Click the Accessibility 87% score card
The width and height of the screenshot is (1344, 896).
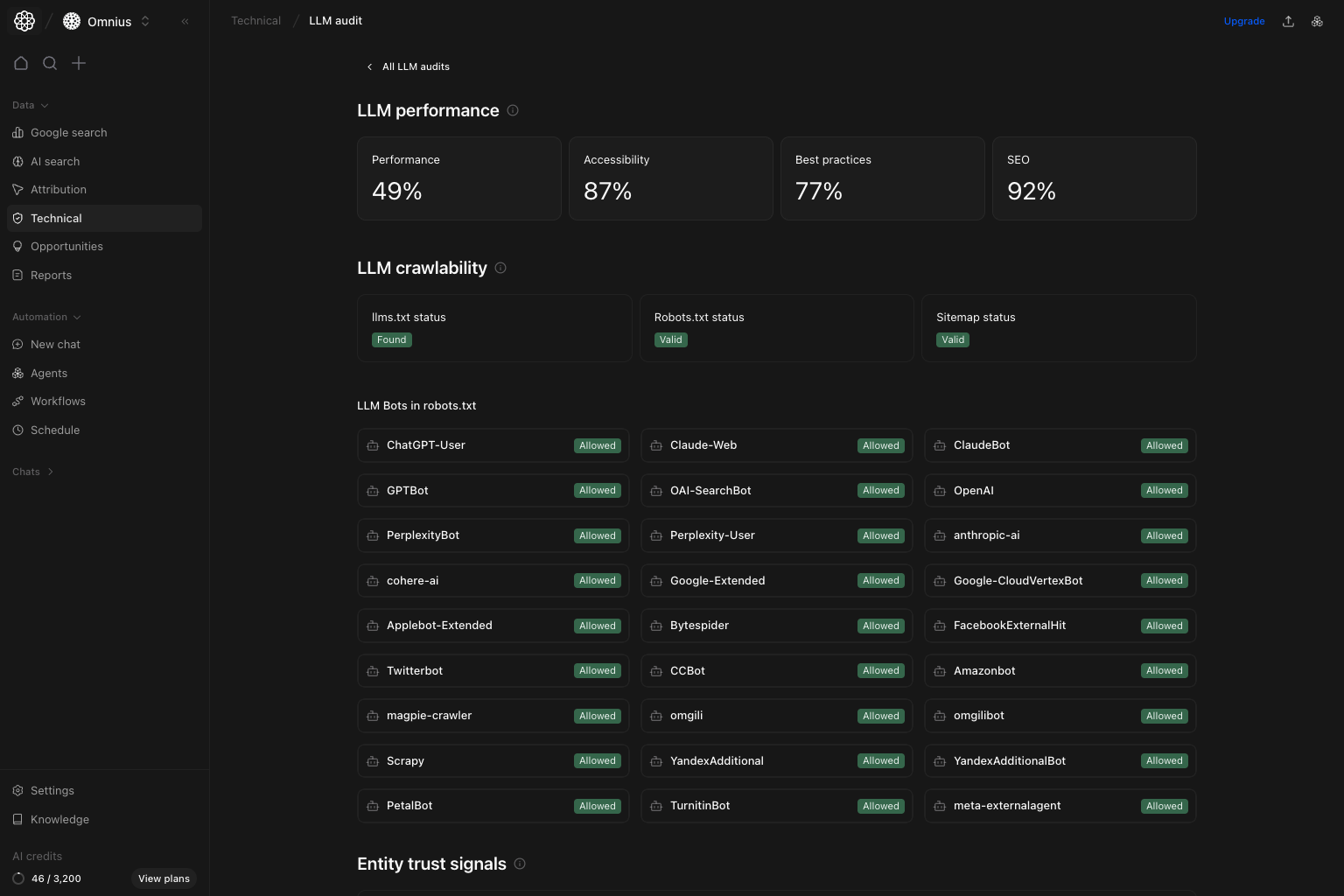[671, 178]
